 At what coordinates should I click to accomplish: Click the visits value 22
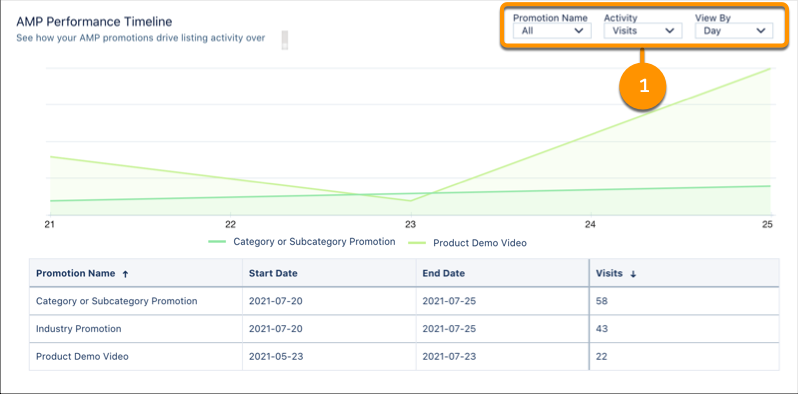point(602,356)
